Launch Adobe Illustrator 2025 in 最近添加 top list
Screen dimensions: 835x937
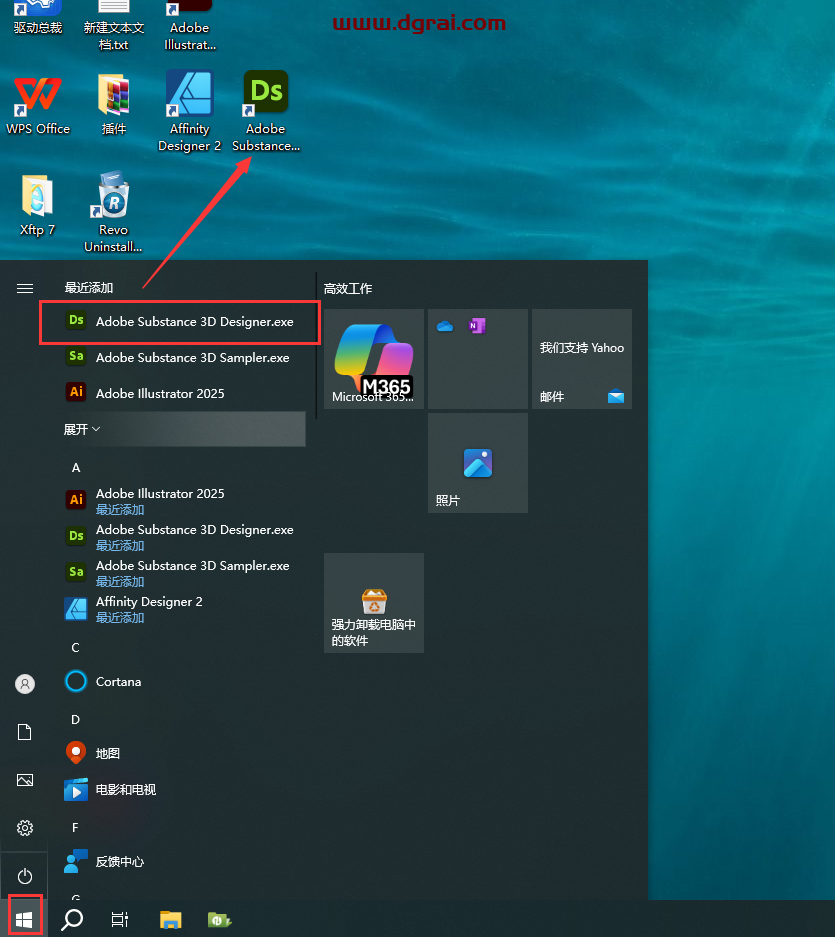[183, 393]
